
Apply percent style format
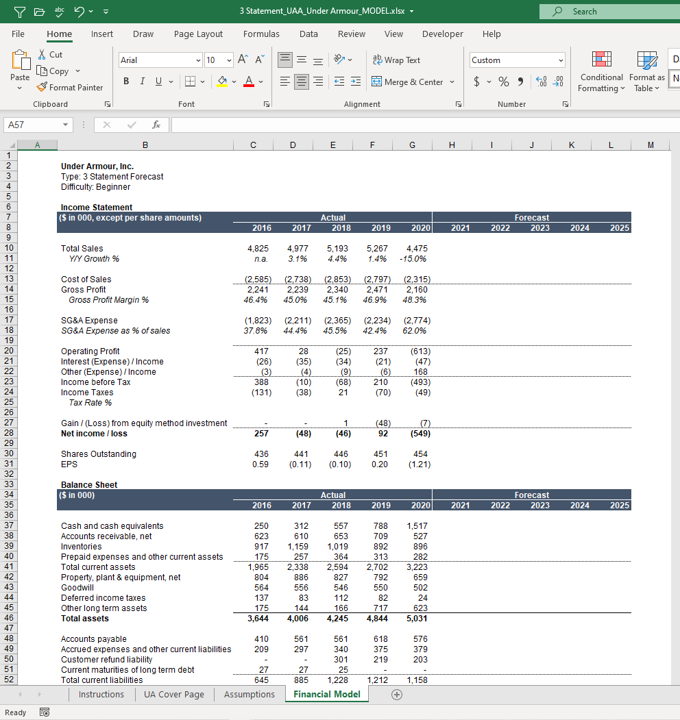click(x=504, y=82)
